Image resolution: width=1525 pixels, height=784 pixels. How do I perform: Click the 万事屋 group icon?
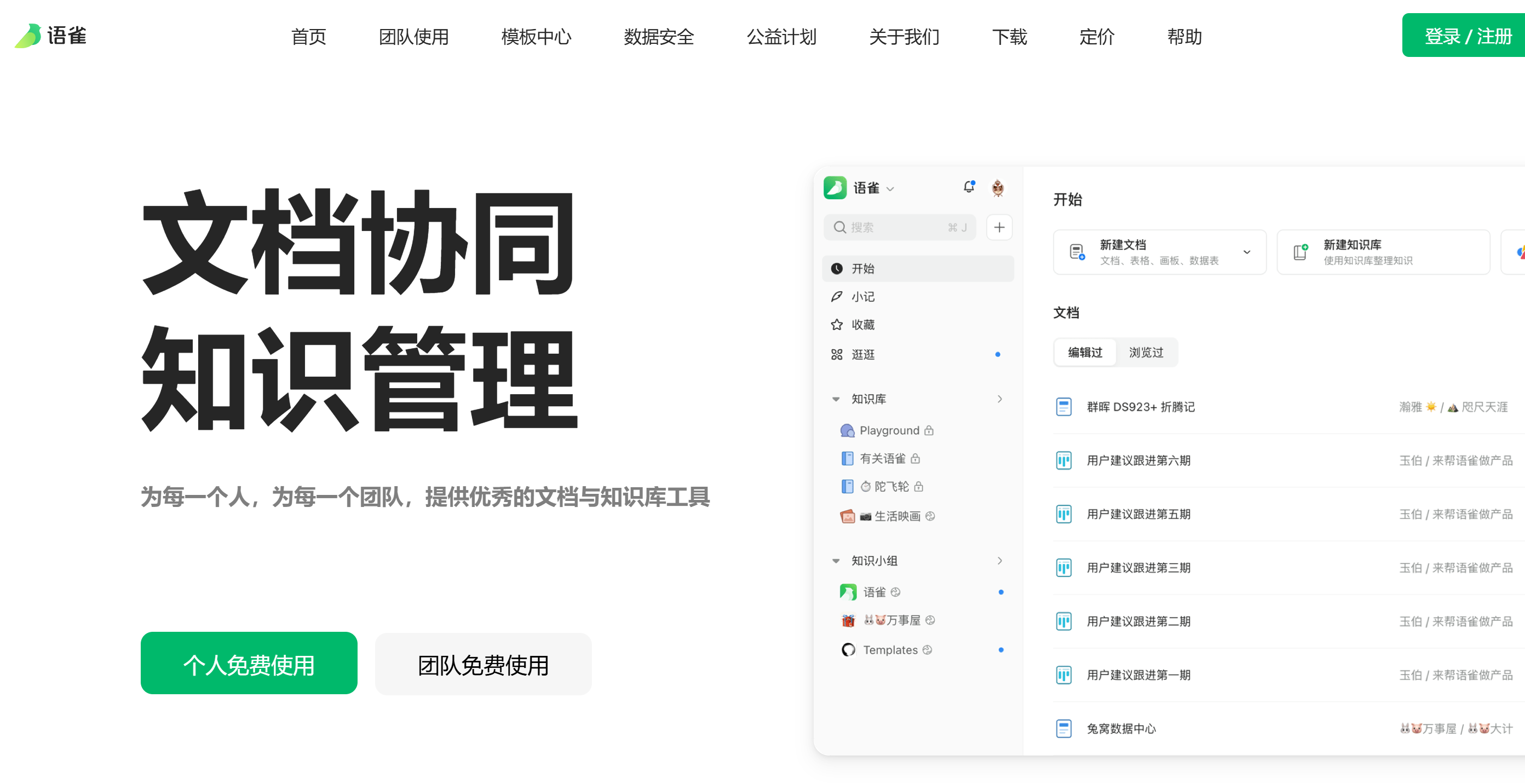point(848,620)
